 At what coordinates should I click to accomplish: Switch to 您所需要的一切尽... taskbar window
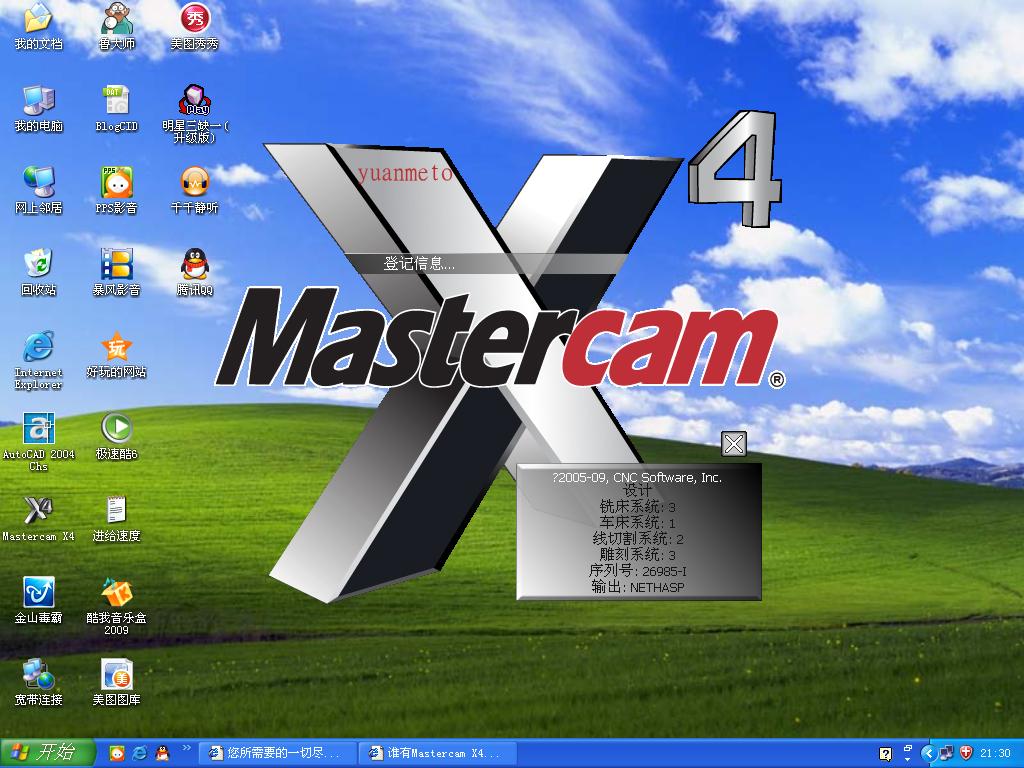276,754
